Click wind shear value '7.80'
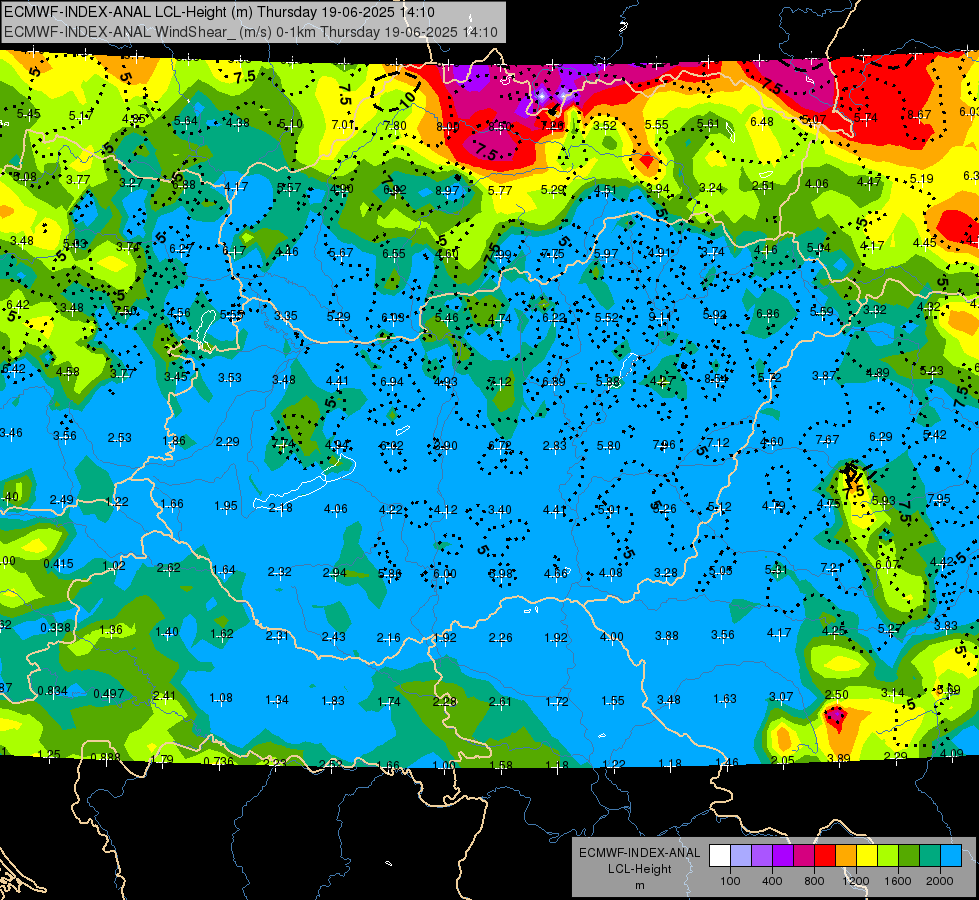979x900 pixels. [395, 126]
